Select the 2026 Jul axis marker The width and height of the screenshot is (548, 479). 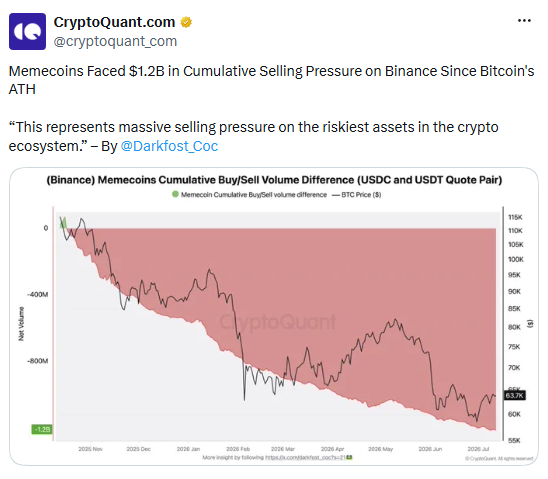(478, 449)
